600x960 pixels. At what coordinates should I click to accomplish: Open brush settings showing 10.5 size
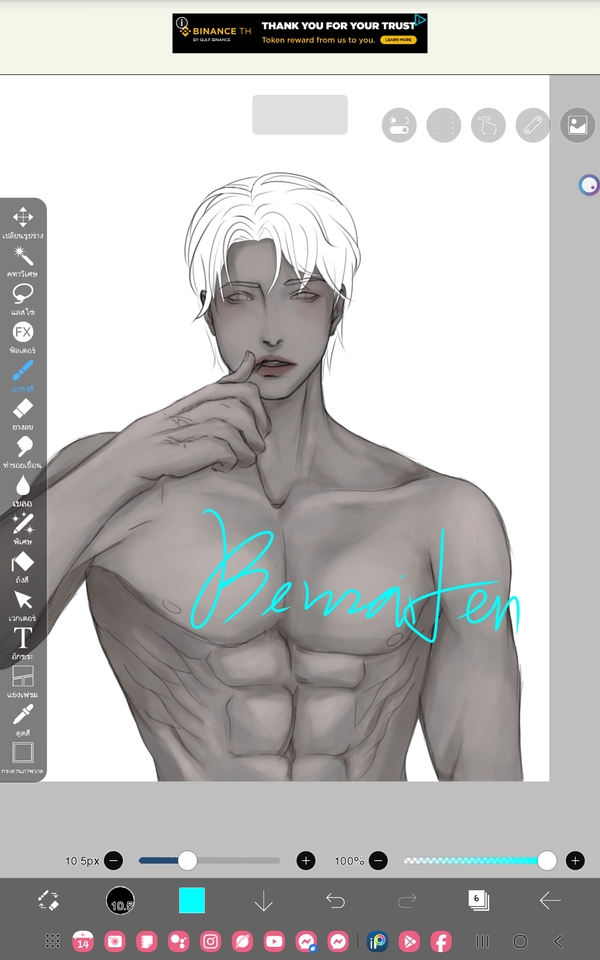click(121, 901)
